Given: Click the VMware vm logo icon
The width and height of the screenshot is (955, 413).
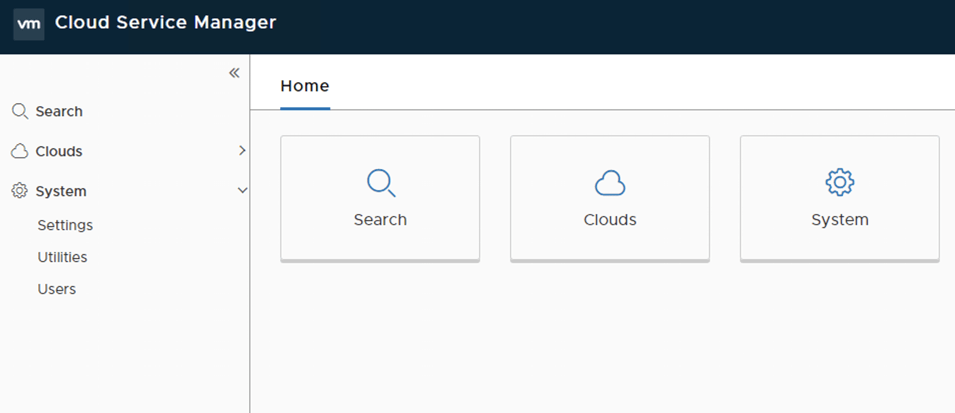Looking at the screenshot, I should (29, 23).
